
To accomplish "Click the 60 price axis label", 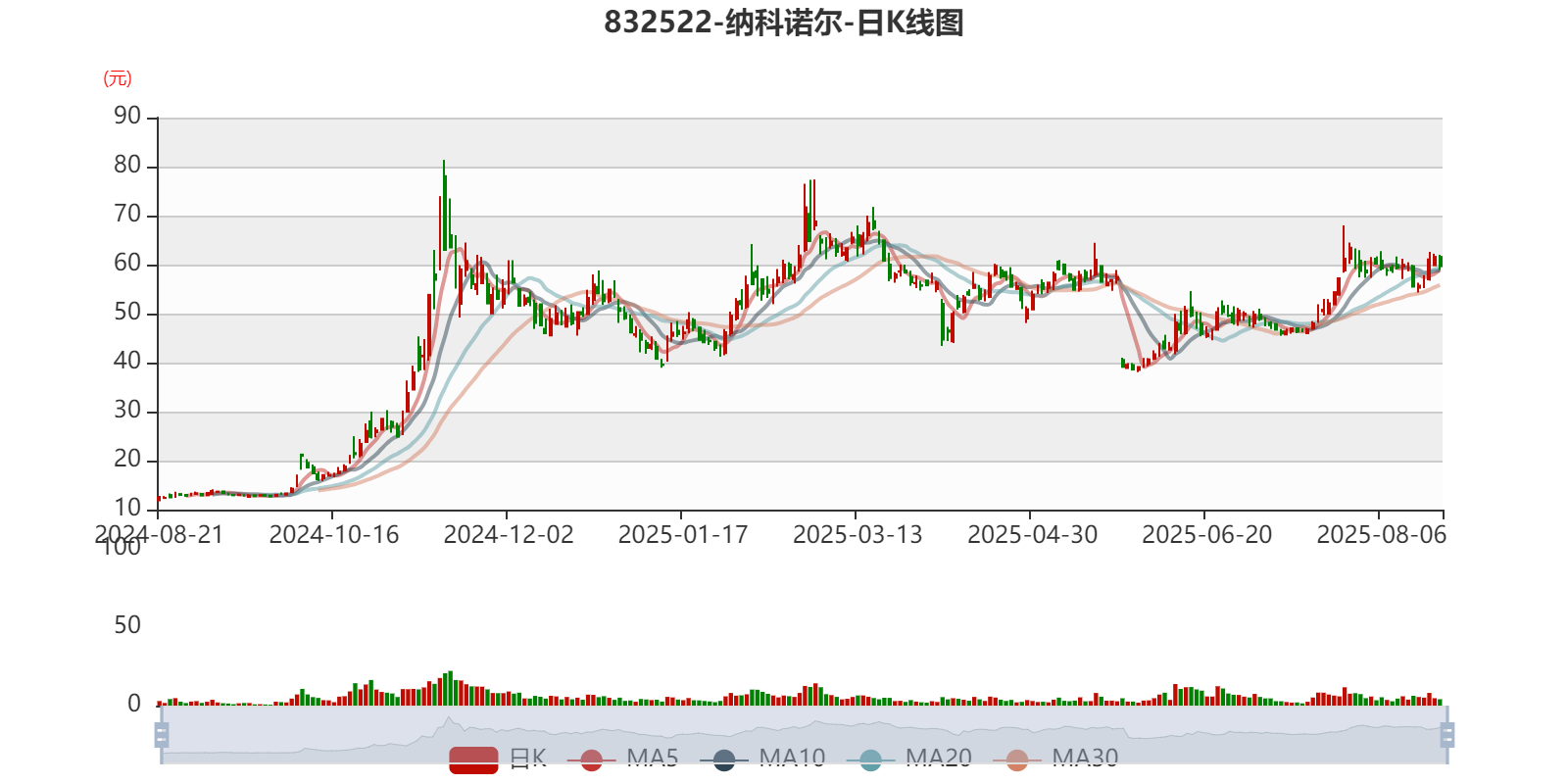I will point(127,264).
